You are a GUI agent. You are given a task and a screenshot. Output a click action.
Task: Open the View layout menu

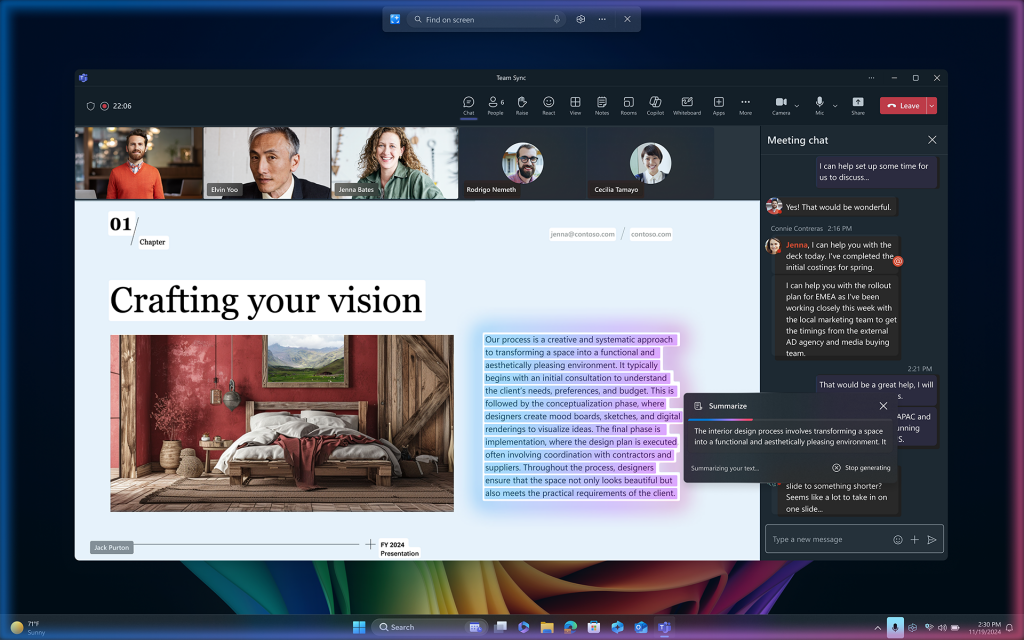tap(575, 104)
